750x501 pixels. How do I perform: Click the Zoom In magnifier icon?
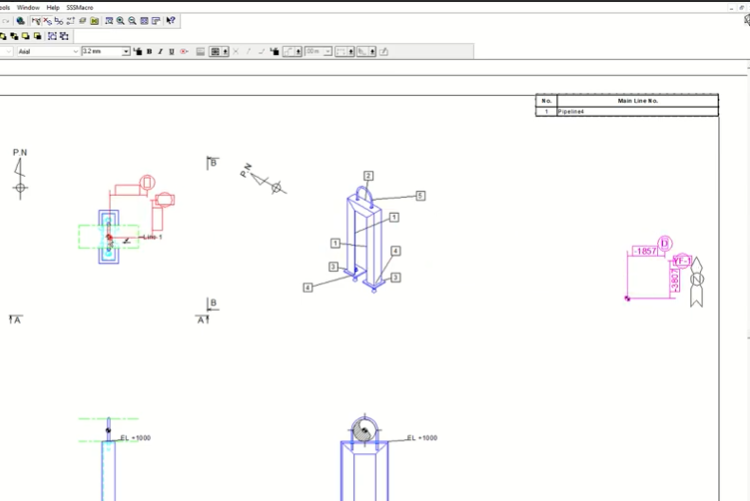tap(121, 21)
